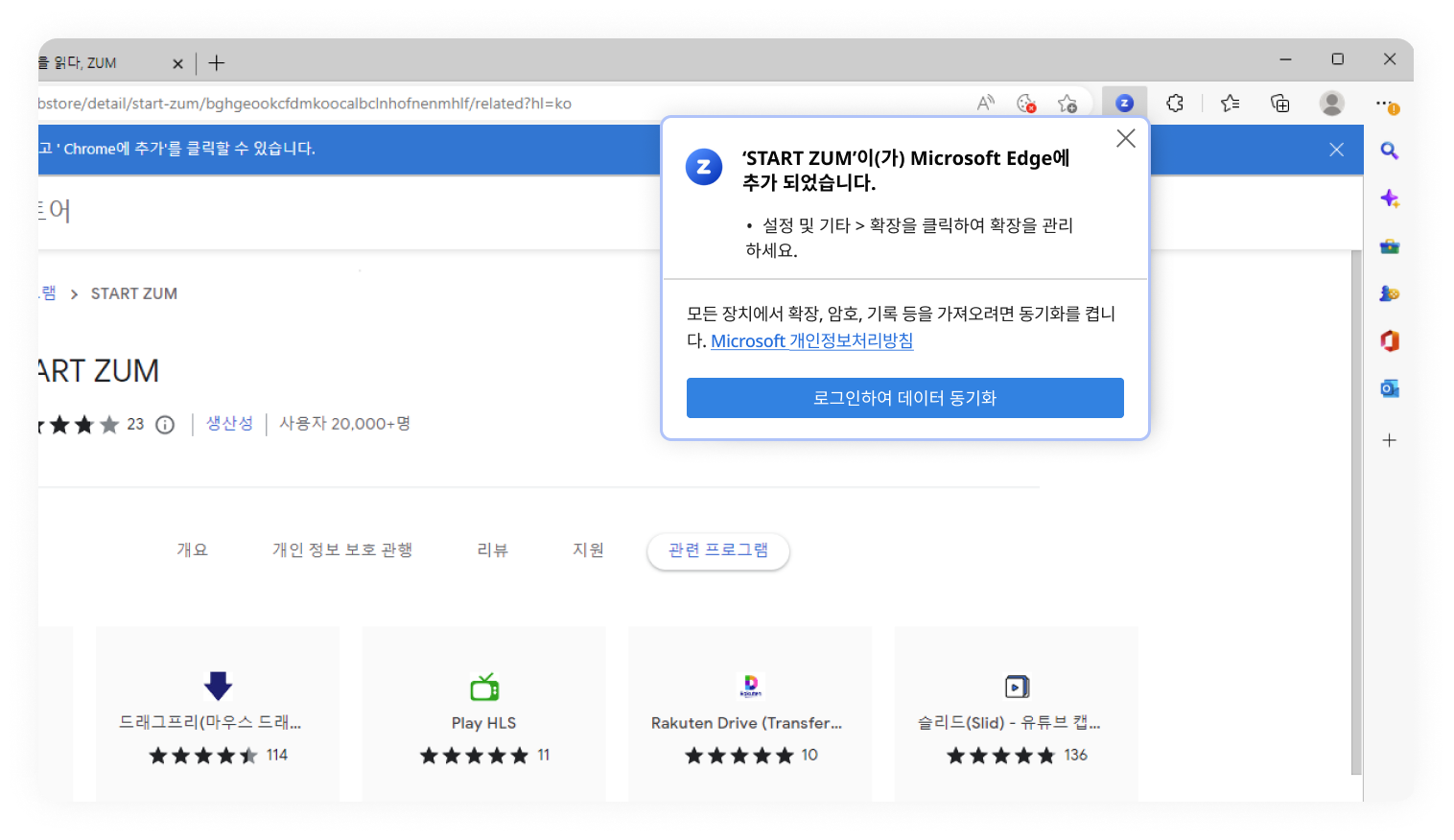This screenshot has height=840, width=1454.
Task: Open Settings and more menu (...)
Action: (x=1388, y=103)
